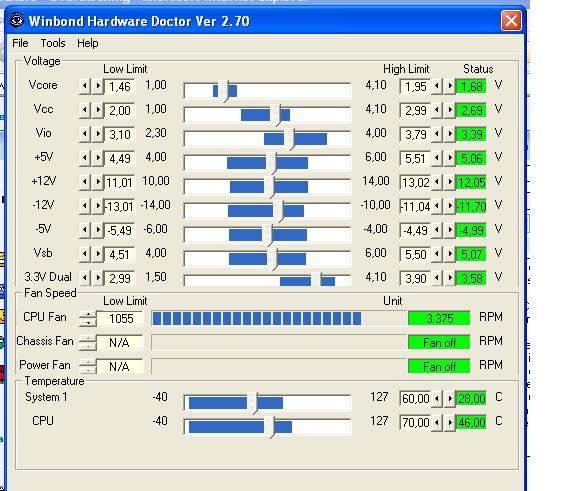The width and height of the screenshot is (576, 491).
Task: Decrease System 1 temperature high limit
Action: 437,398
